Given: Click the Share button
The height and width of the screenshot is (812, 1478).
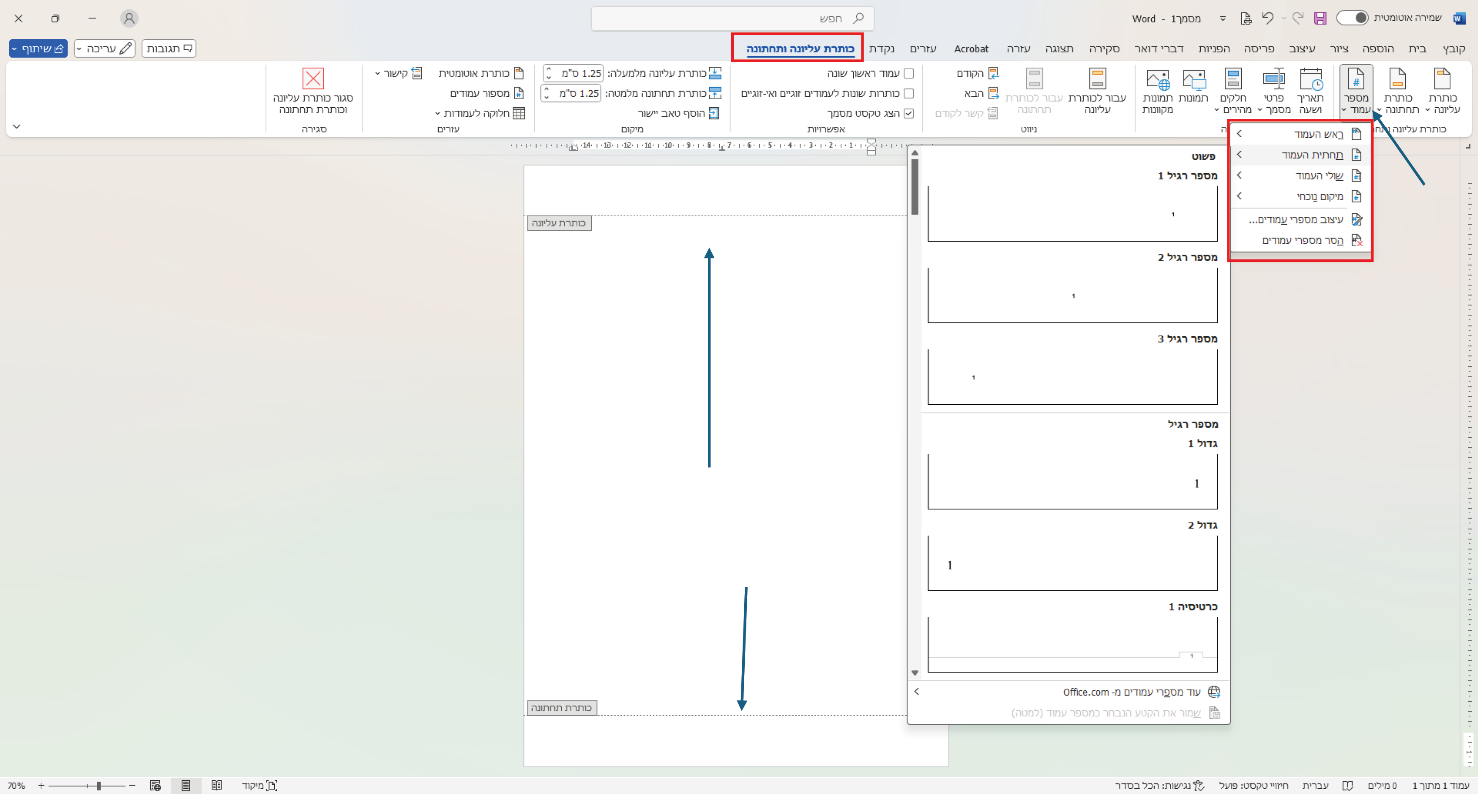Looking at the screenshot, I should pos(38,49).
